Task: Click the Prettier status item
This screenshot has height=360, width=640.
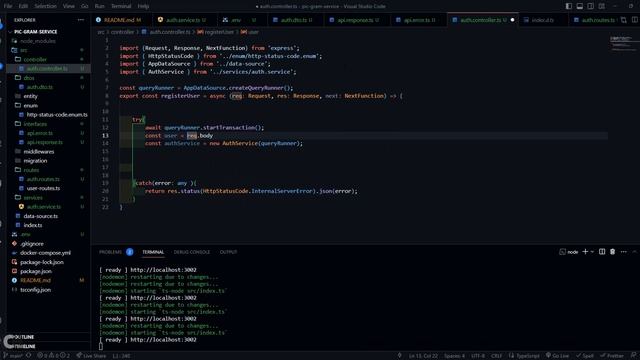Action: click(612, 356)
